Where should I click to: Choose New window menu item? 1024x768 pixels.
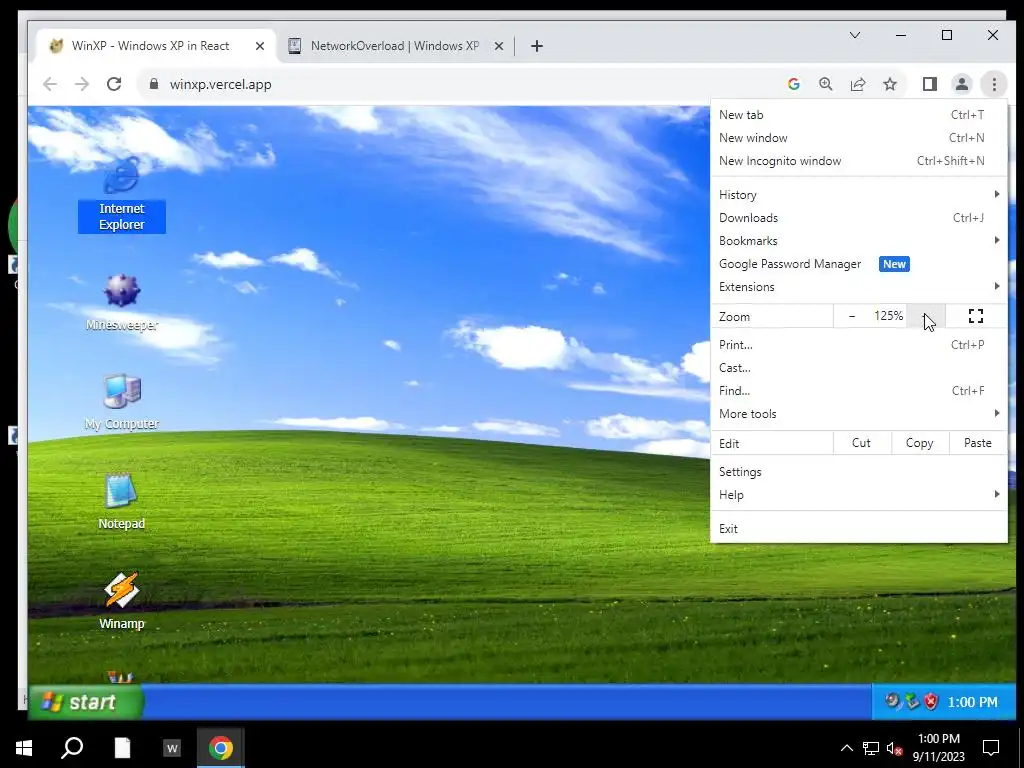pyautogui.click(x=859, y=138)
